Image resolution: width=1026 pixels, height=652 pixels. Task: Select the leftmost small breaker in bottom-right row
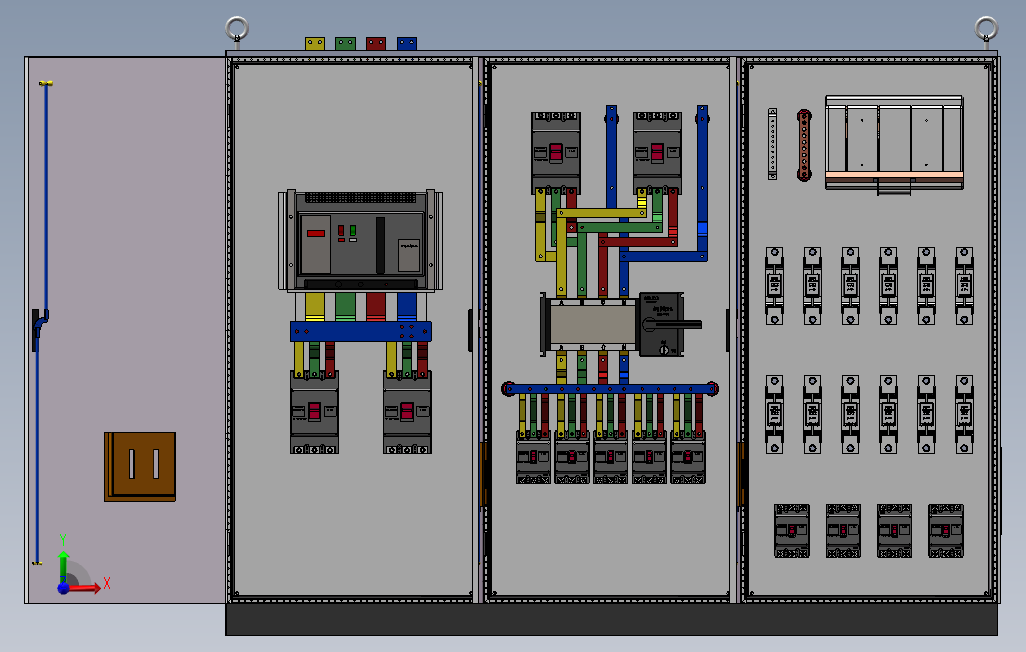tap(792, 531)
